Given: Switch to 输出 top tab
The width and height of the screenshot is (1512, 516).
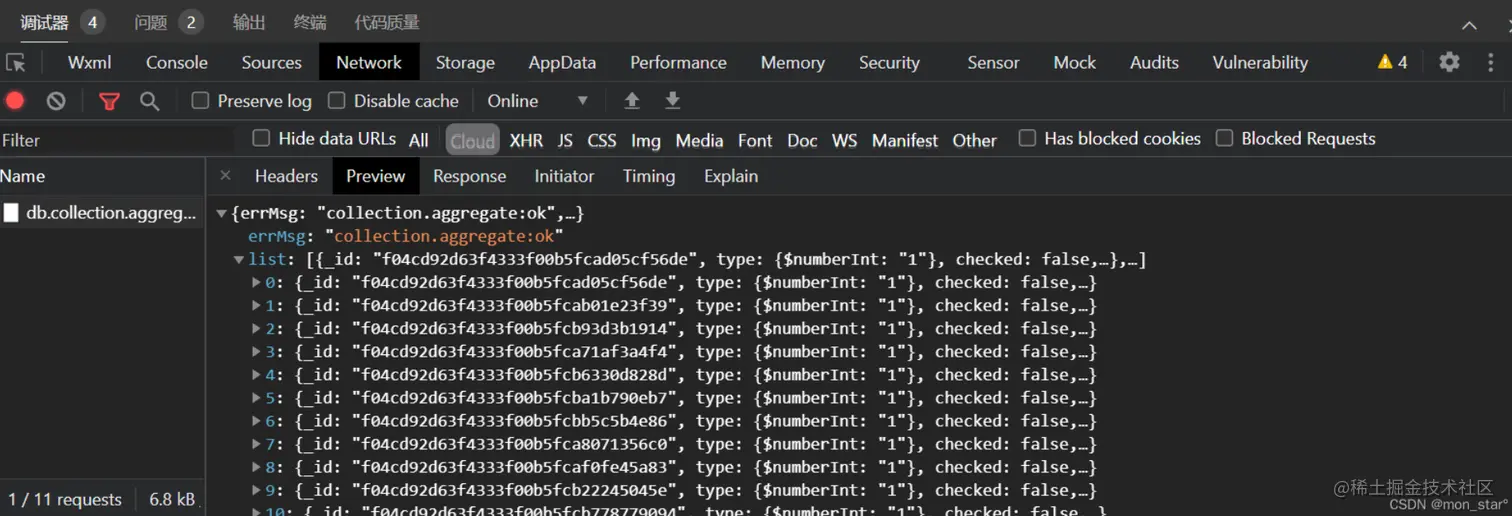Looking at the screenshot, I should point(249,22).
